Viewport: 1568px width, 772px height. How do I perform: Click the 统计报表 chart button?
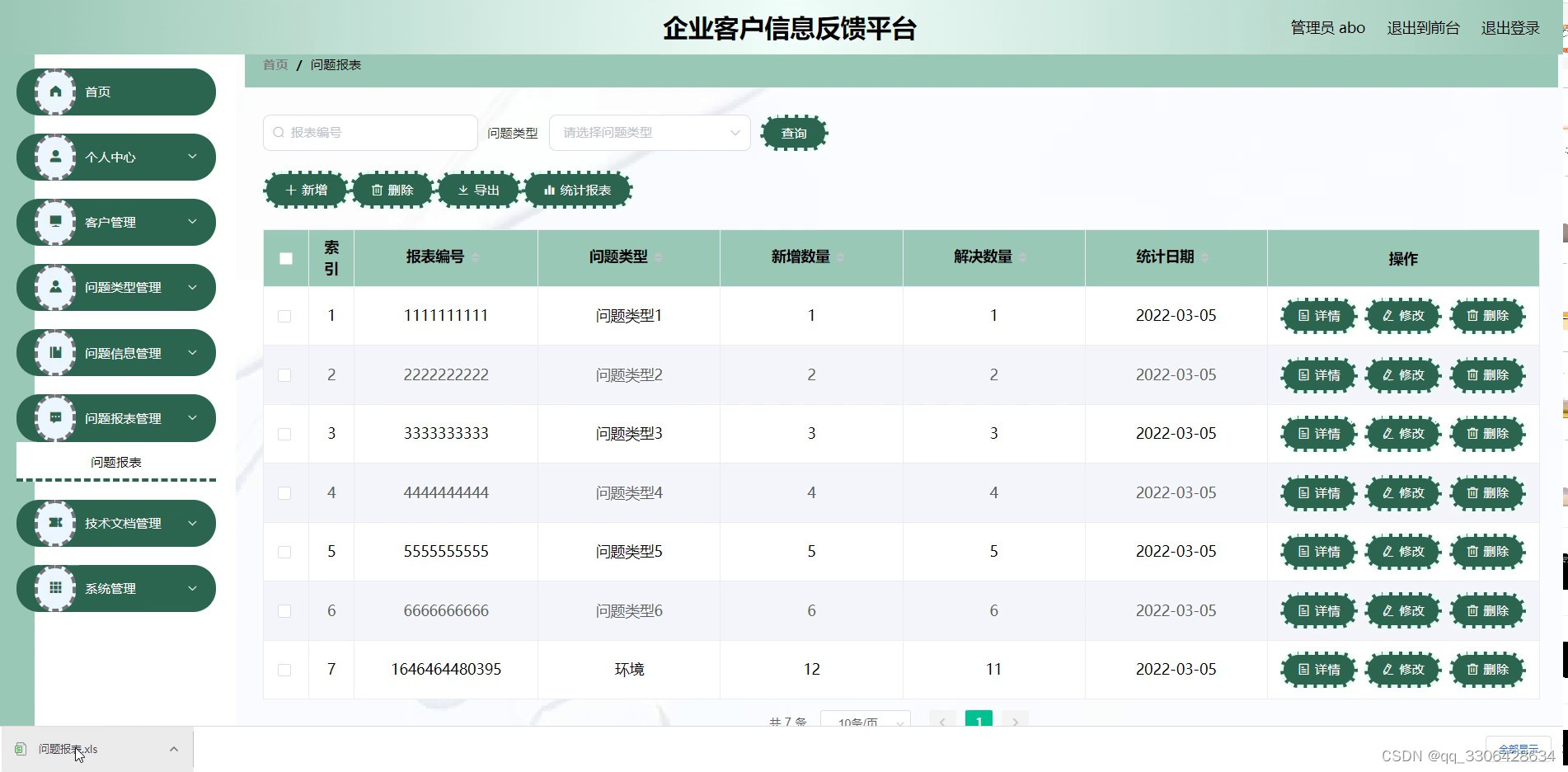tap(578, 190)
